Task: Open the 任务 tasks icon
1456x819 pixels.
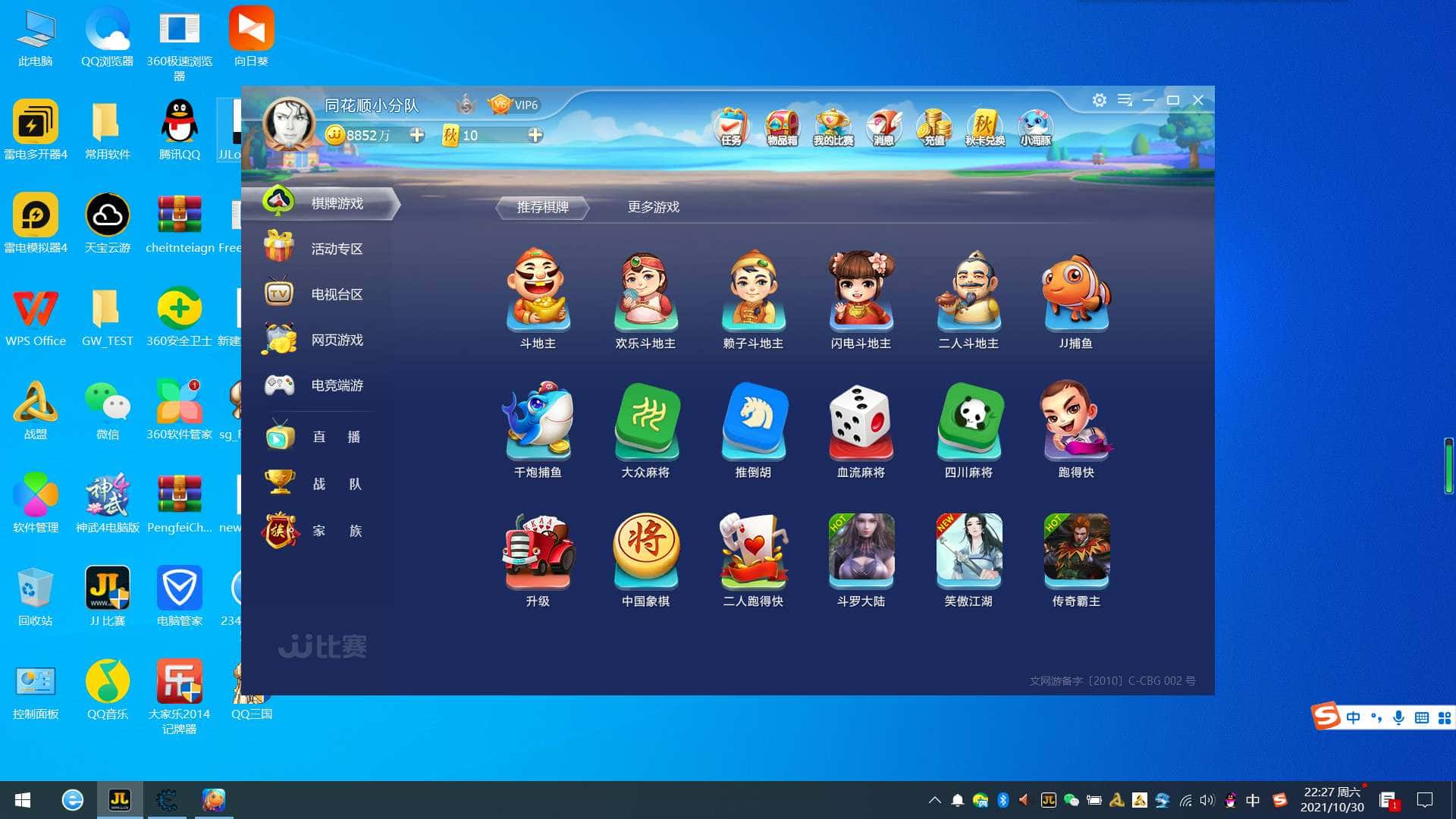Action: (x=731, y=127)
